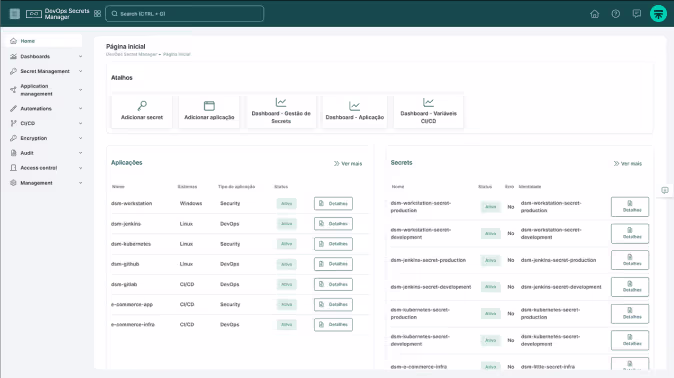
Task: Open the help question mark icon
Action: pos(616,14)
